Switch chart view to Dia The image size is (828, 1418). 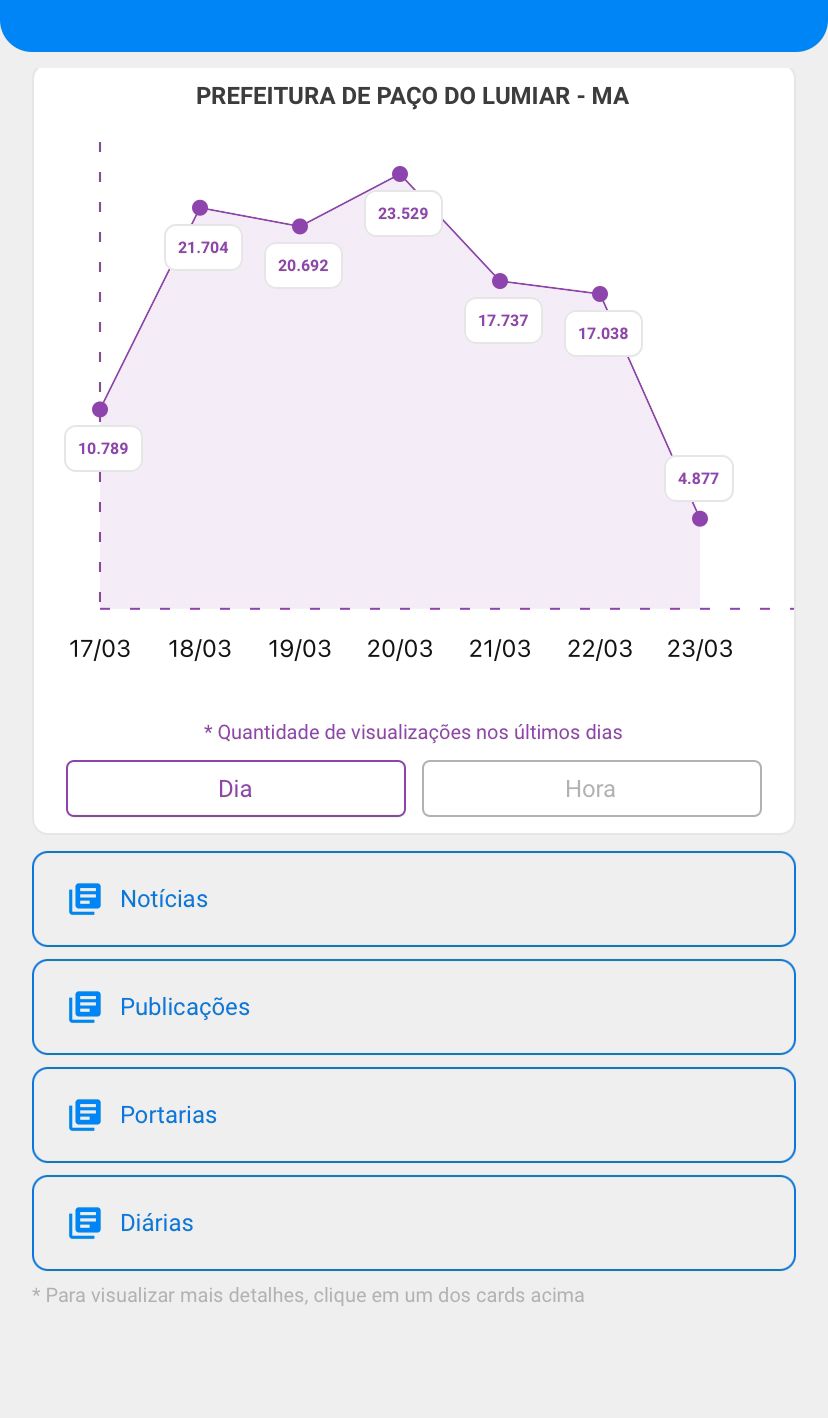[x=236, y=789]
